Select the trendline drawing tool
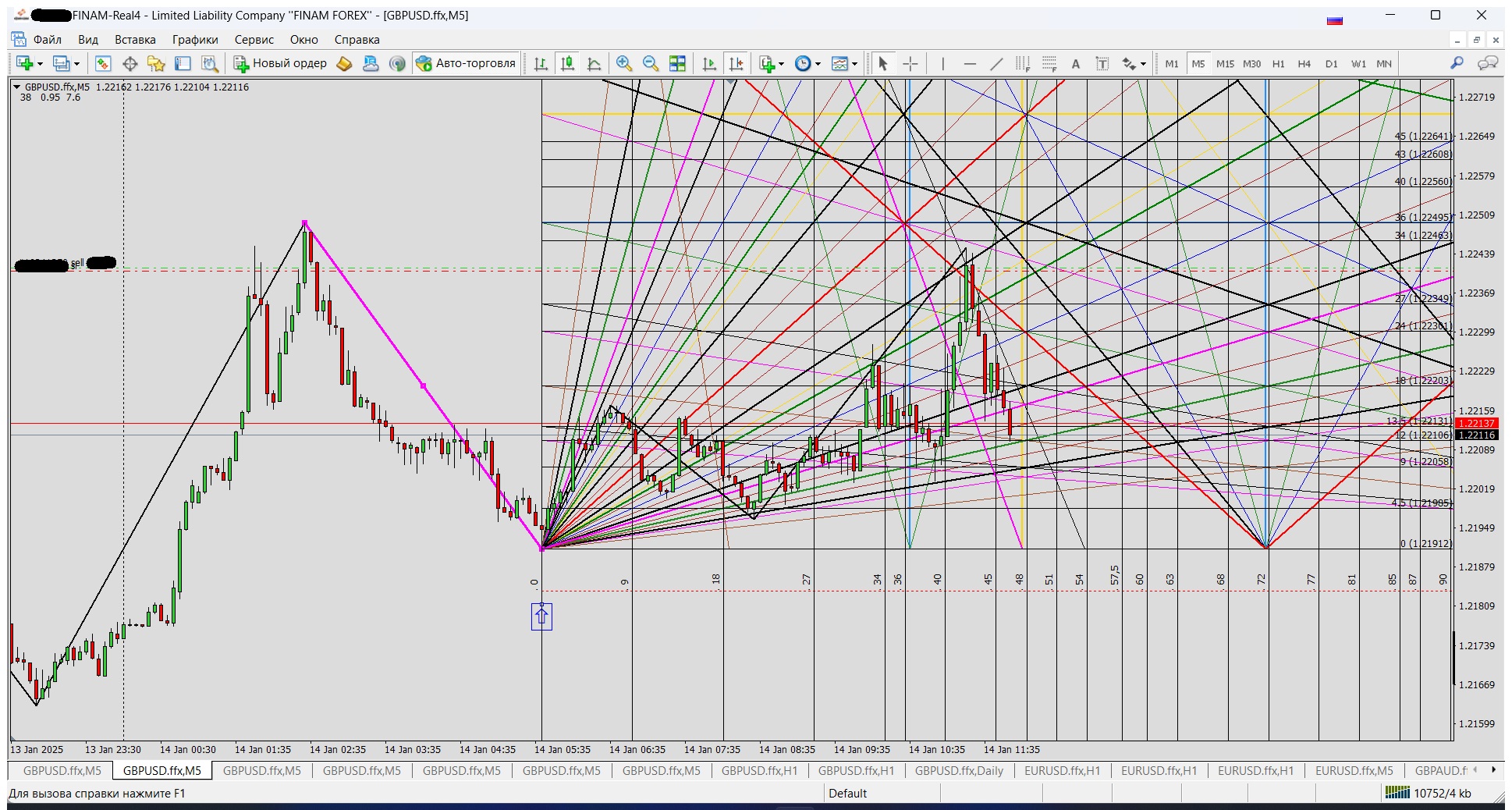This screenshot has height=810, width=1512. [x=996, y=64]
